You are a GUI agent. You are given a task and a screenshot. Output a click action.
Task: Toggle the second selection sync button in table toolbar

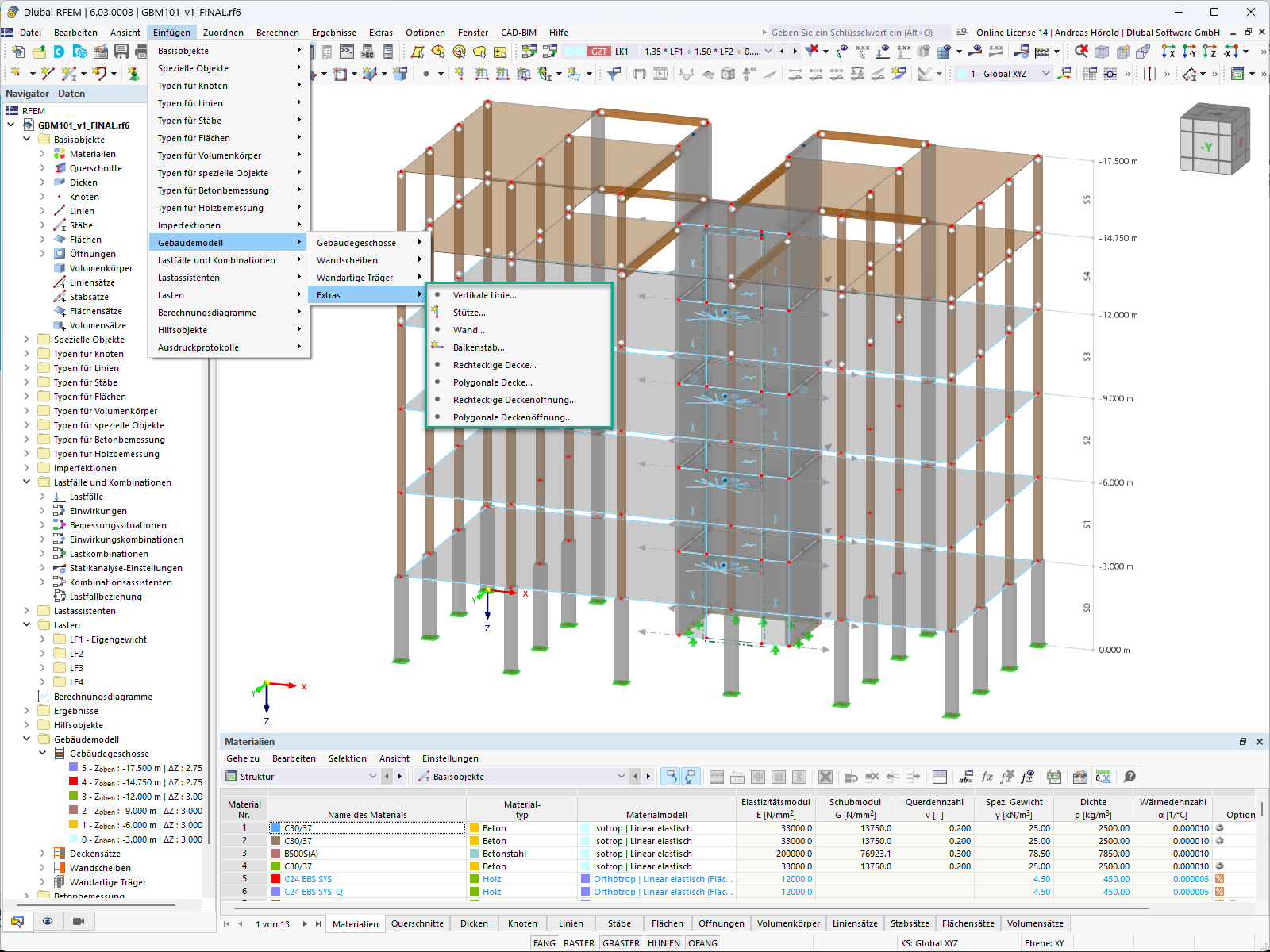[x=690, y=777]
